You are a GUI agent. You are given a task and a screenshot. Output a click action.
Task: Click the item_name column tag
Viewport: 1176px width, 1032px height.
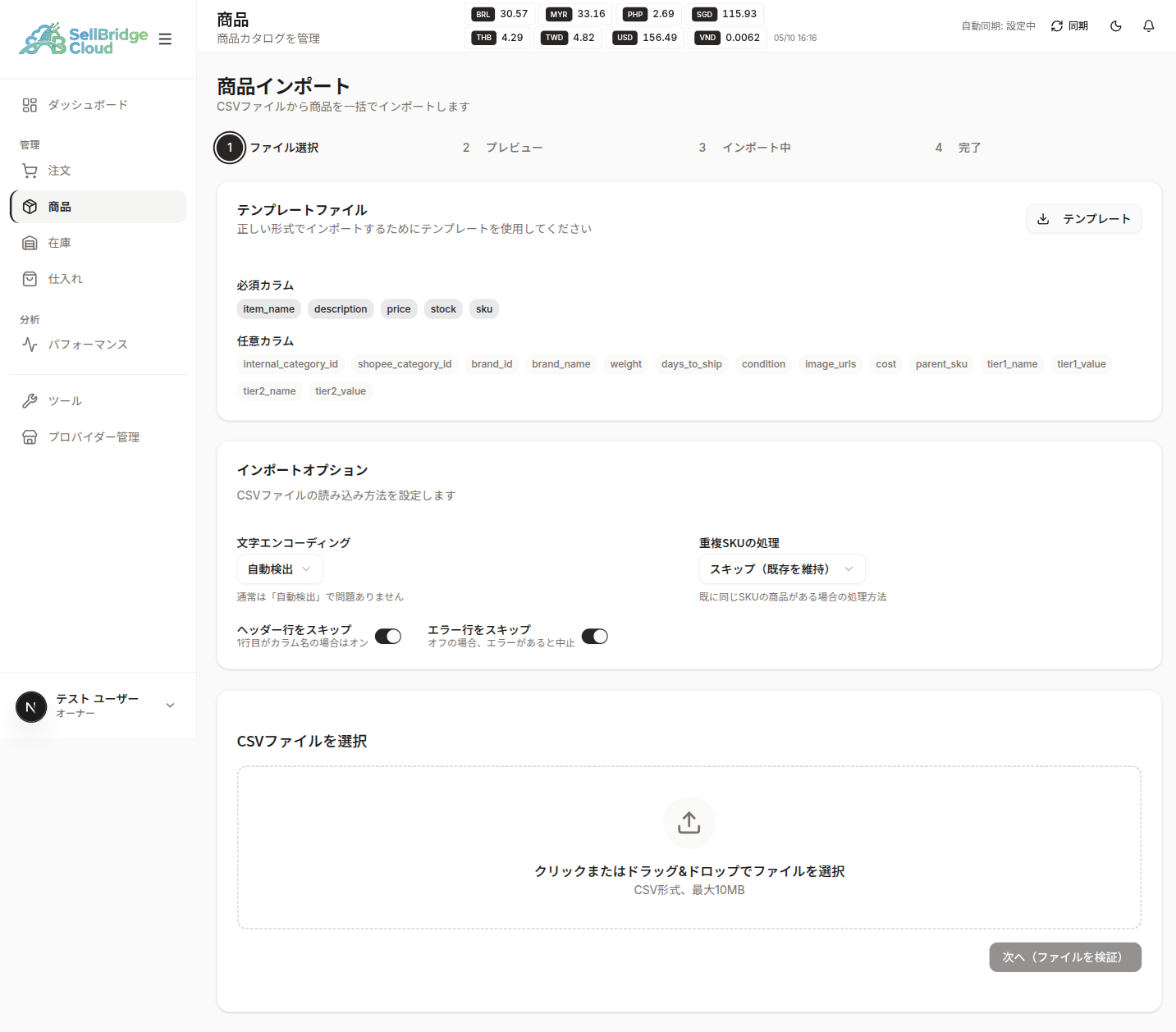click(x=268, y=309)
